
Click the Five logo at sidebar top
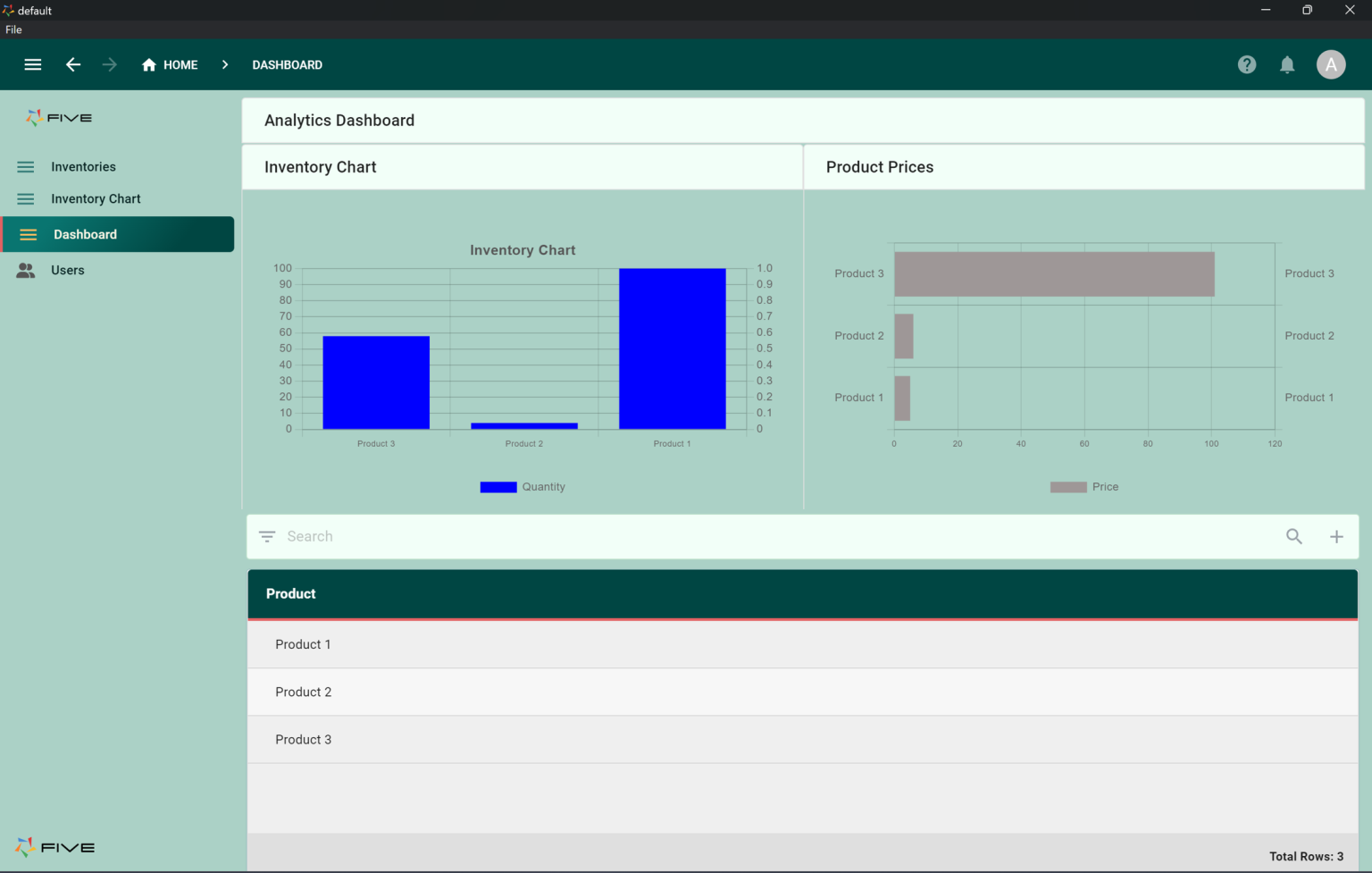click(x=59, y=118)
